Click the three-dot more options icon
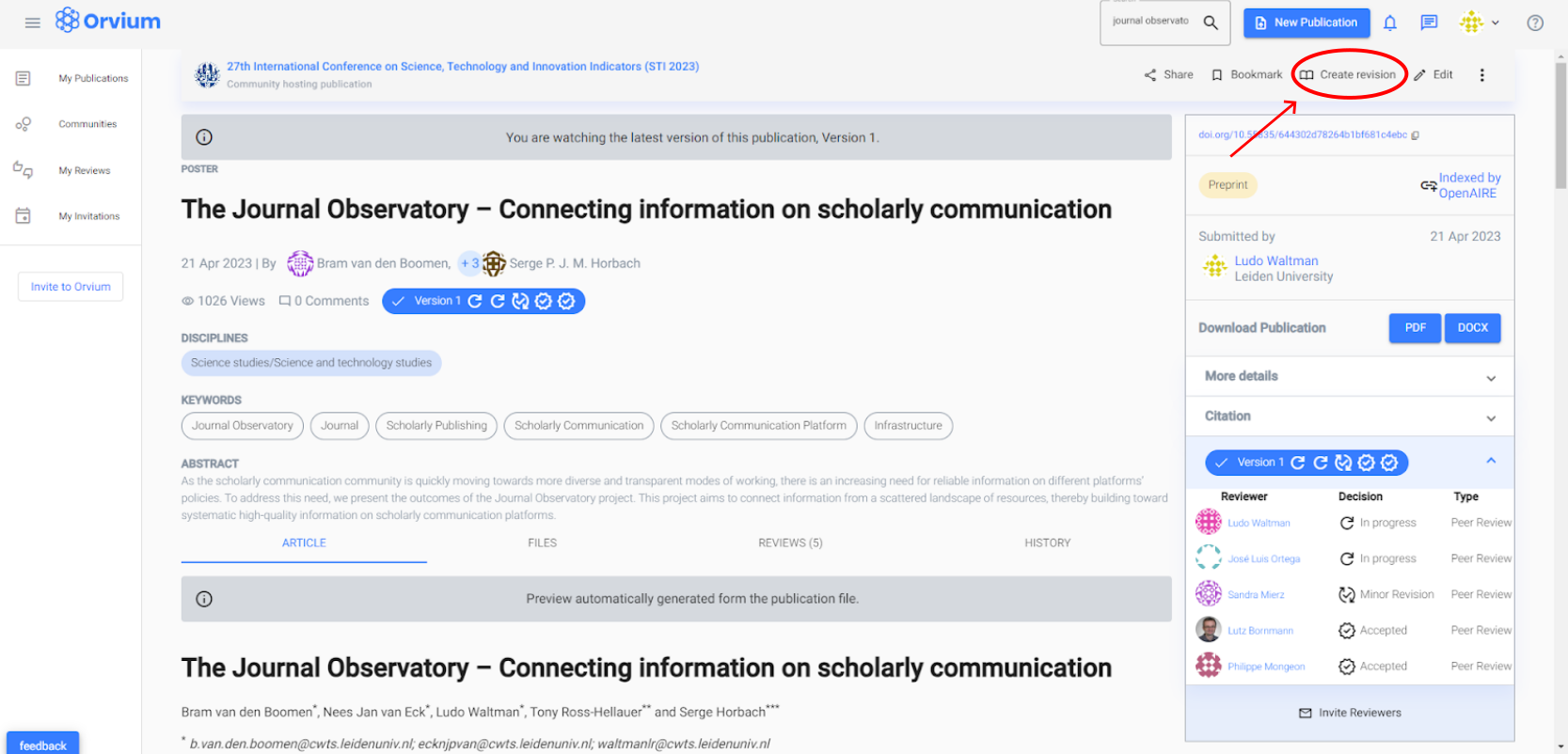1568x754 pixels. point(1481,75)
